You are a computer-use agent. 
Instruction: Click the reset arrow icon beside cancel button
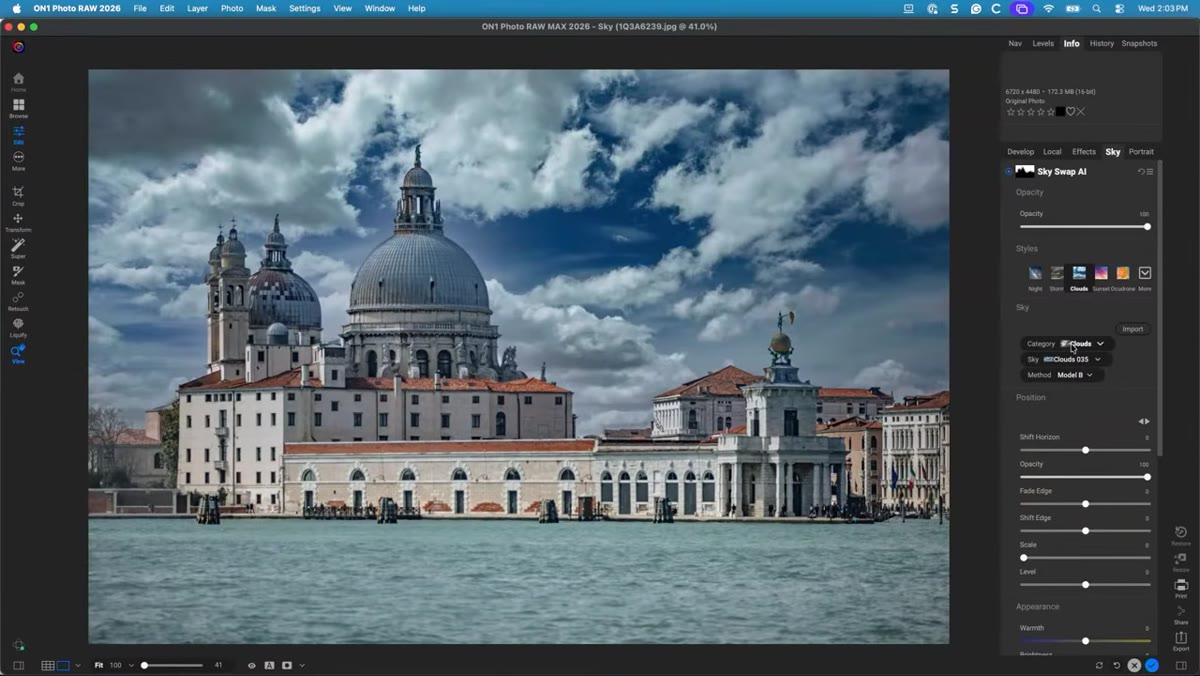pos(1117,665)
